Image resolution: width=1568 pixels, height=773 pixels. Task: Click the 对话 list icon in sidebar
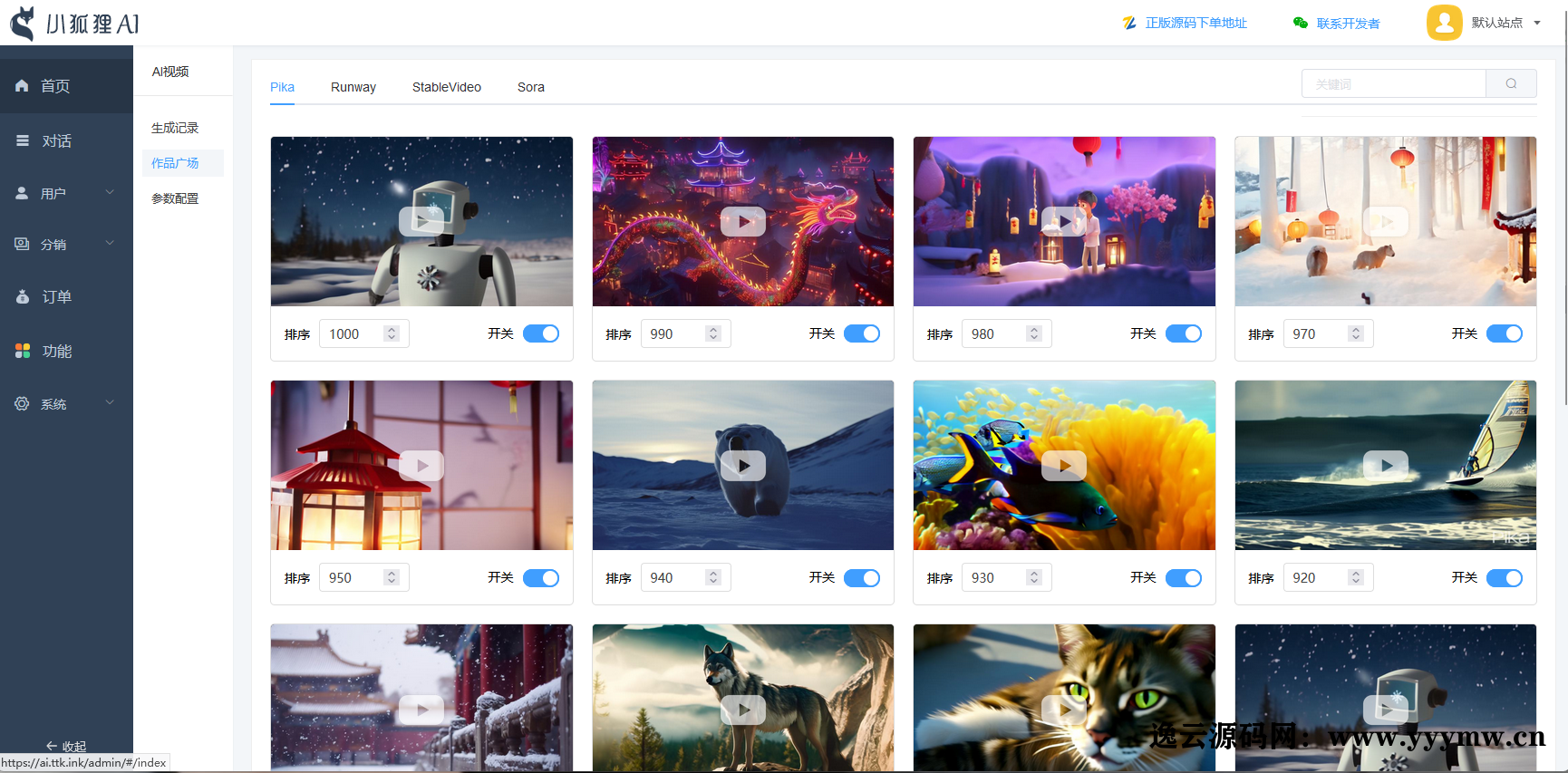click(x=23, y=140)
